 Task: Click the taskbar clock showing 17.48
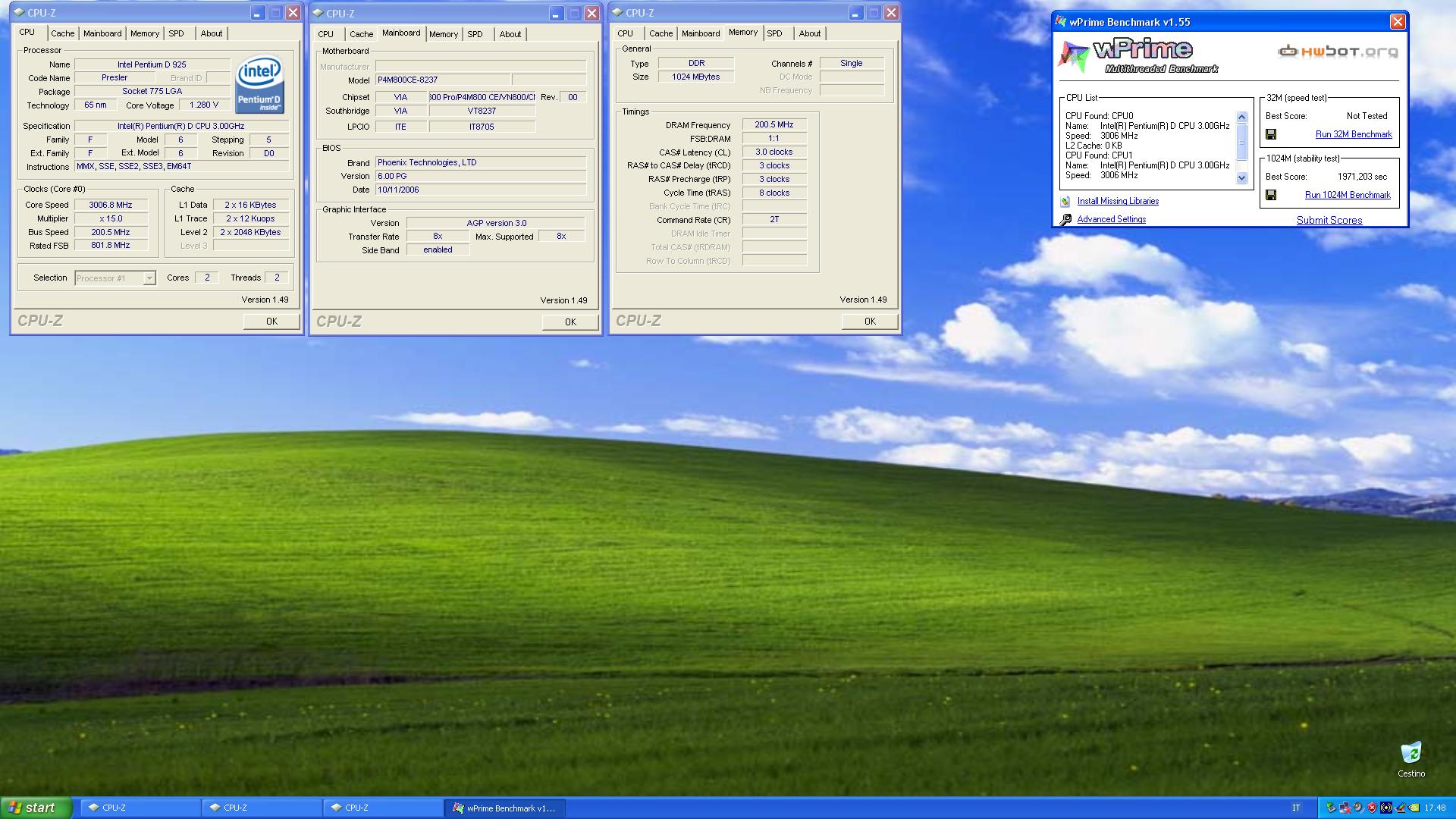tap(1435, 808)
